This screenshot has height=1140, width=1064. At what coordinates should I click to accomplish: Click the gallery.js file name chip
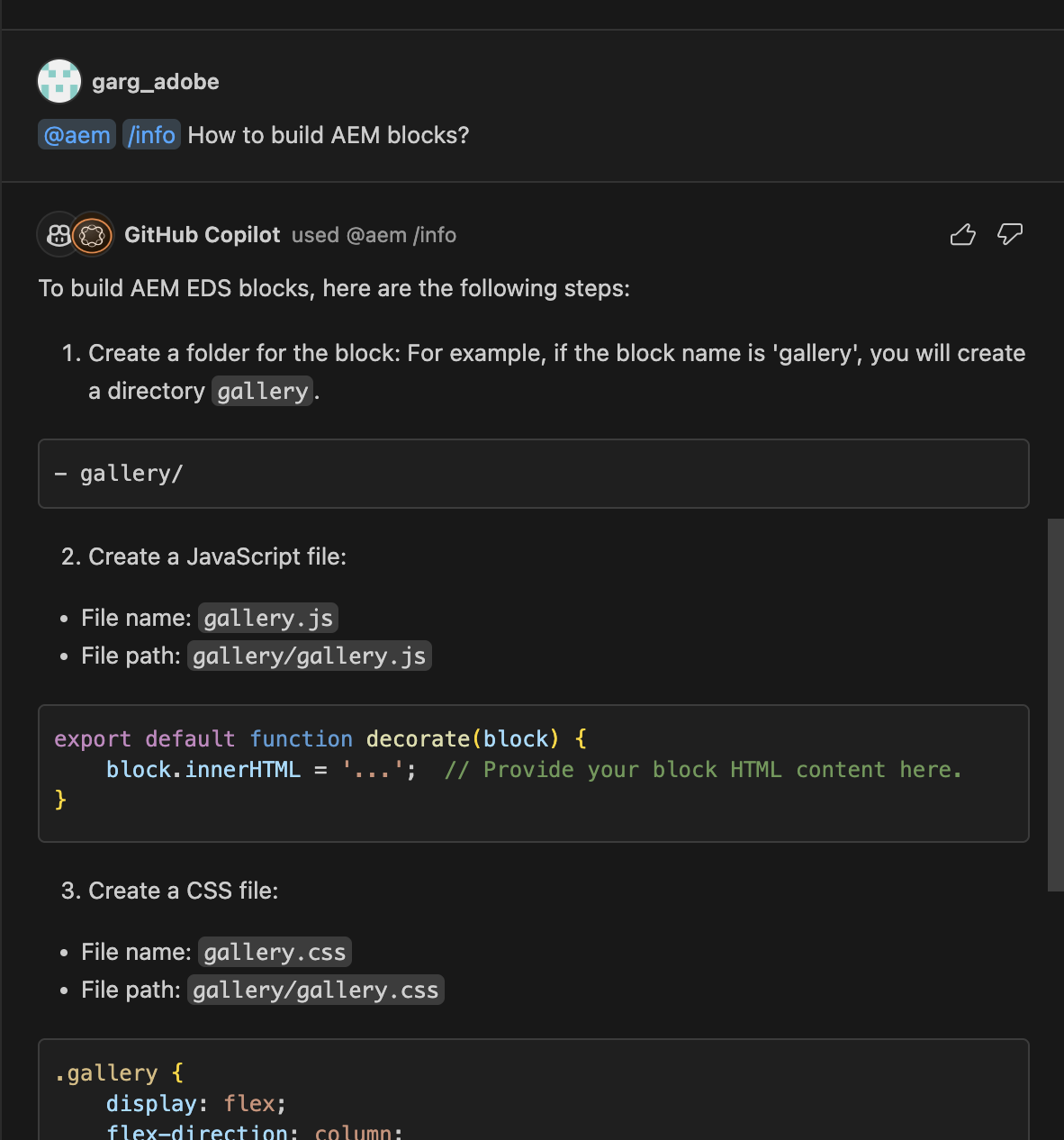268,619
